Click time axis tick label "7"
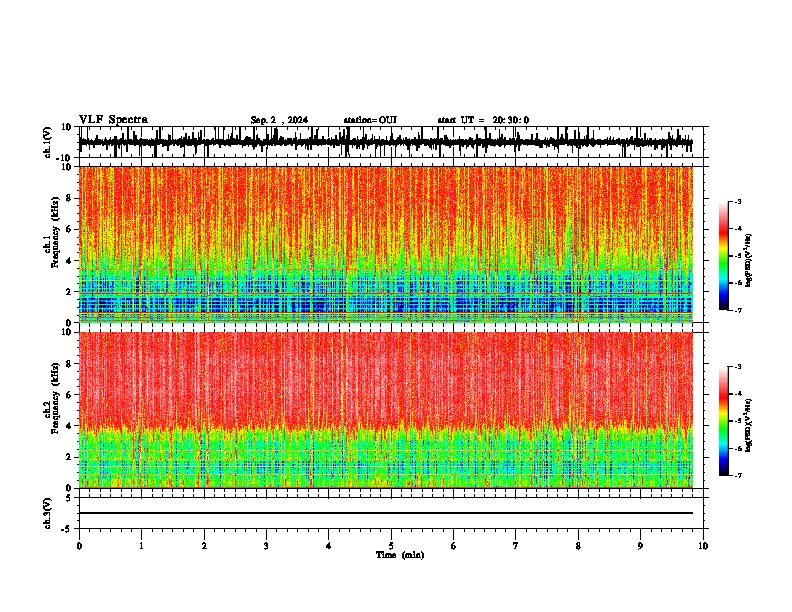The width and height of the screenshot is (792, 612). (516, 546)
